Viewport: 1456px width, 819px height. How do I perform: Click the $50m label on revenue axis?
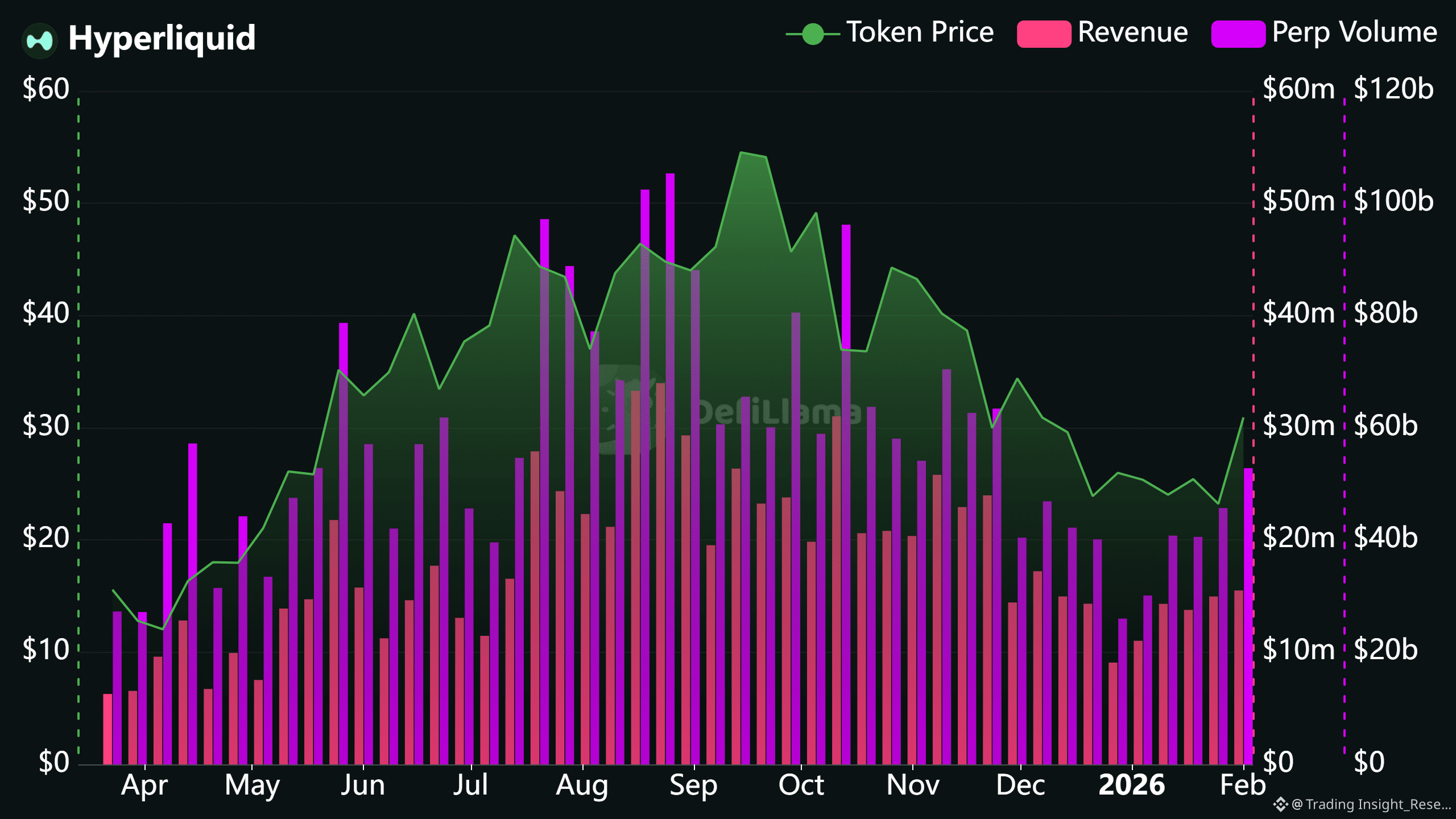click(x=1298, y=201)
